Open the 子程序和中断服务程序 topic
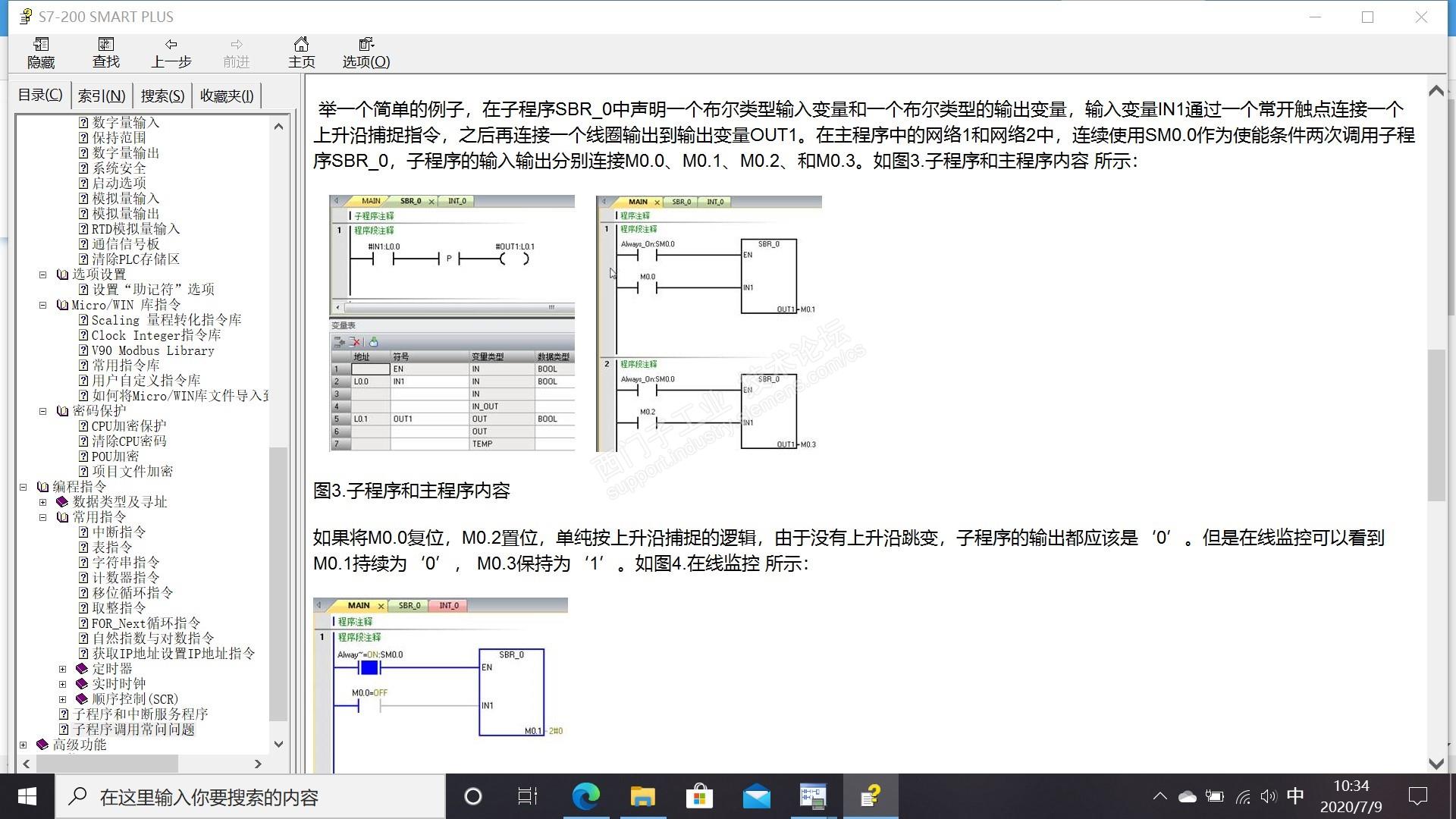 140,714
